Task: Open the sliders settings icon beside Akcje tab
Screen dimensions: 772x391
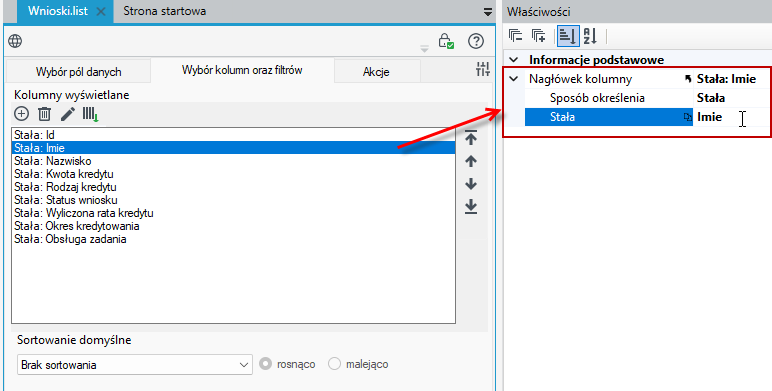Action: (483, 69)
